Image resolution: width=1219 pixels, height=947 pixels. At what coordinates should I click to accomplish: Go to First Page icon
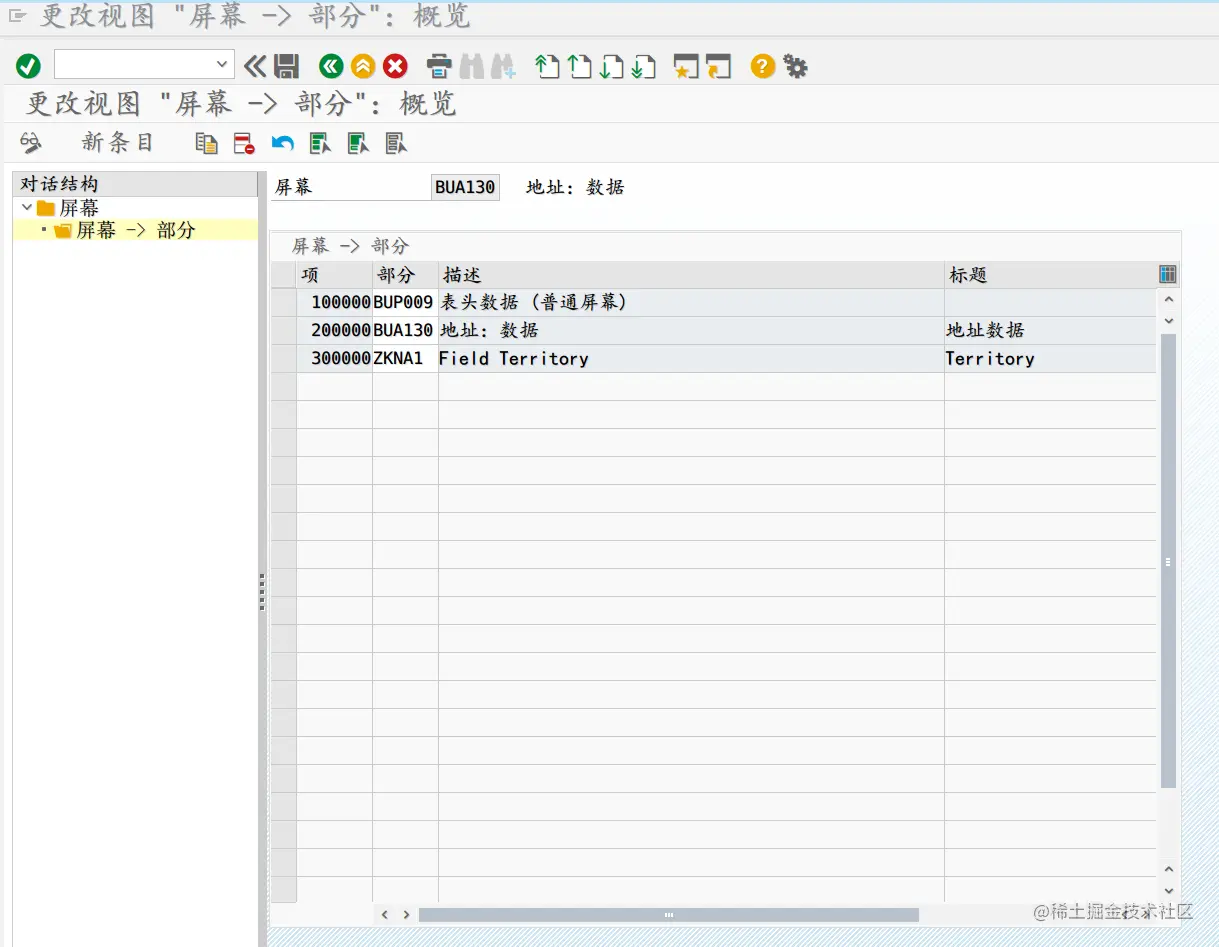click(547, 67)
